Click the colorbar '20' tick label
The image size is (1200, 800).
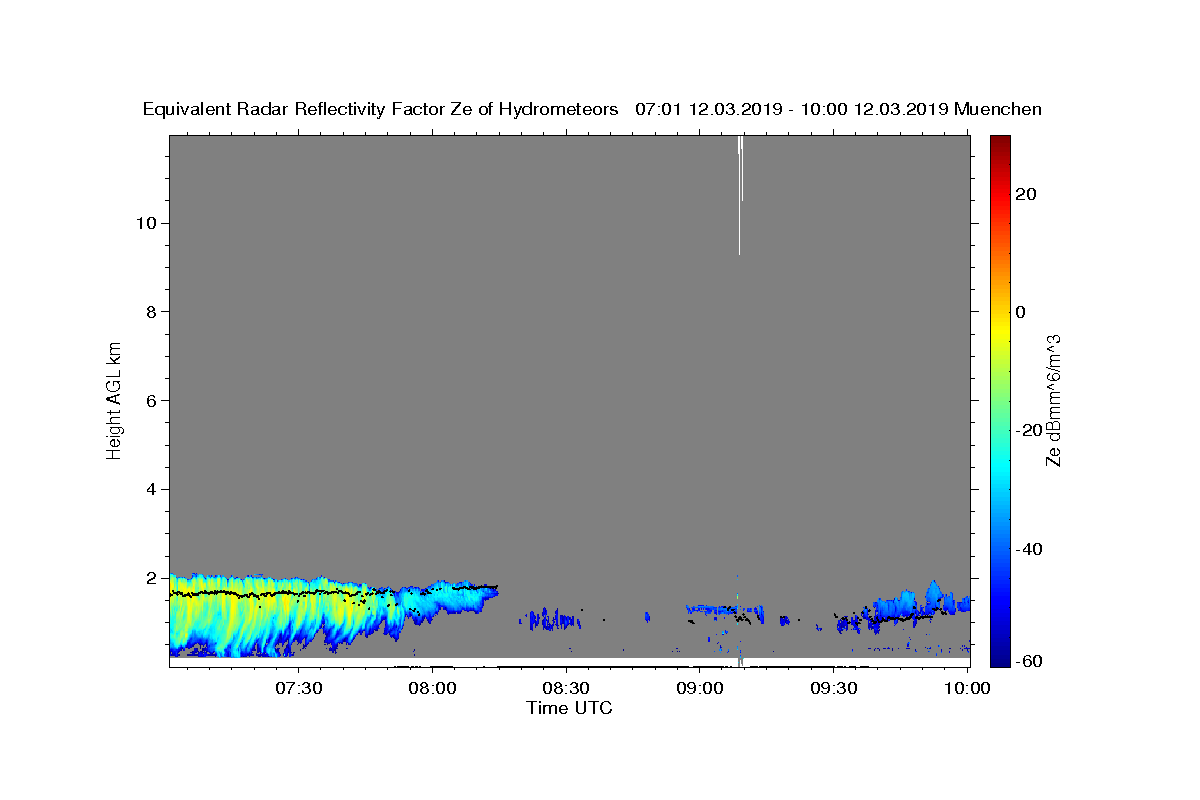pos(1026,194)
